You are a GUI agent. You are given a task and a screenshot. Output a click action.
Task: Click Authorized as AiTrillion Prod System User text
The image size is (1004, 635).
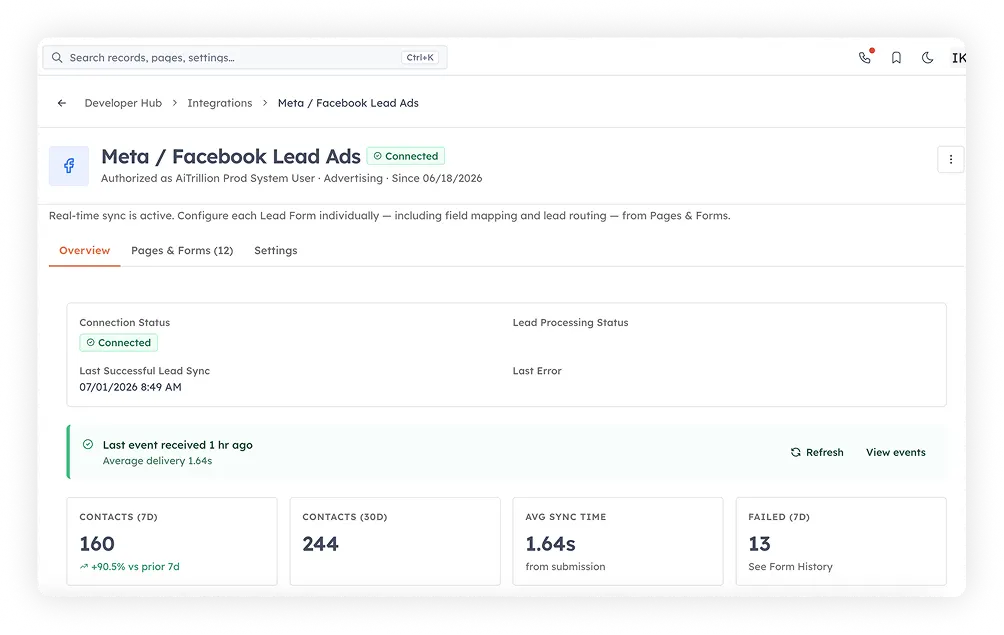(208, 178)
